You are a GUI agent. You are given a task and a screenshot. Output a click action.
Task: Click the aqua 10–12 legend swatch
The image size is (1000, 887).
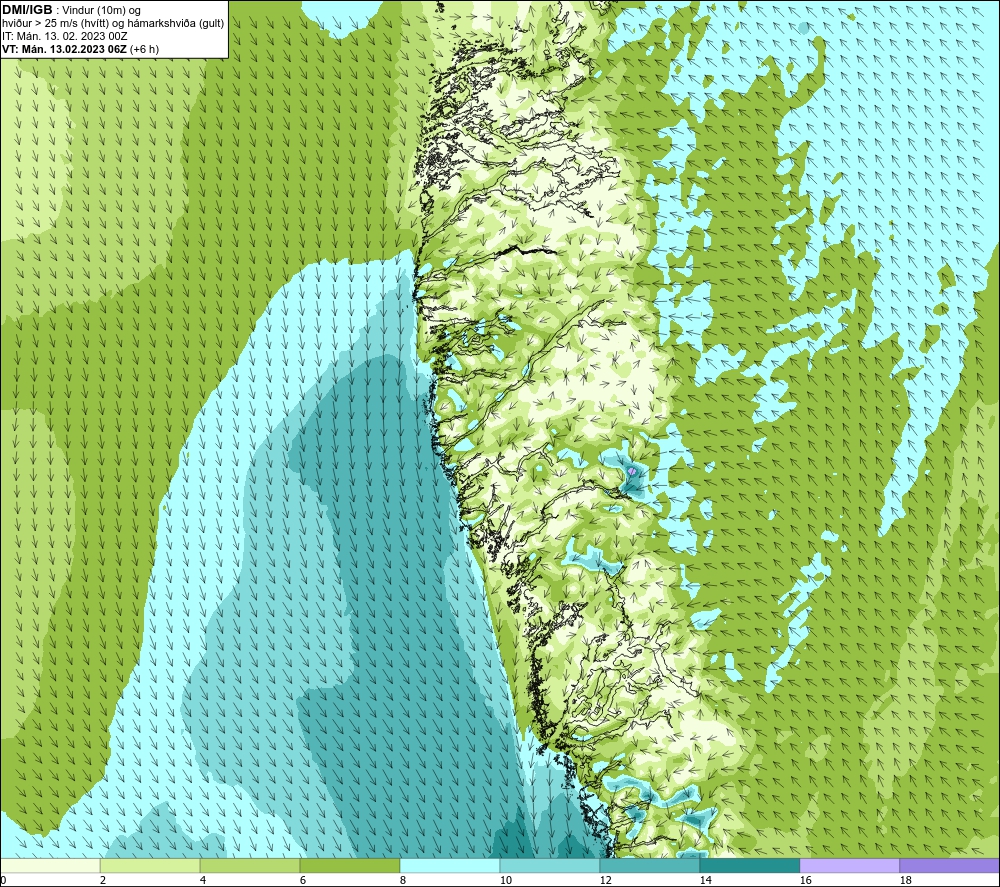click(x=550, y=865)
